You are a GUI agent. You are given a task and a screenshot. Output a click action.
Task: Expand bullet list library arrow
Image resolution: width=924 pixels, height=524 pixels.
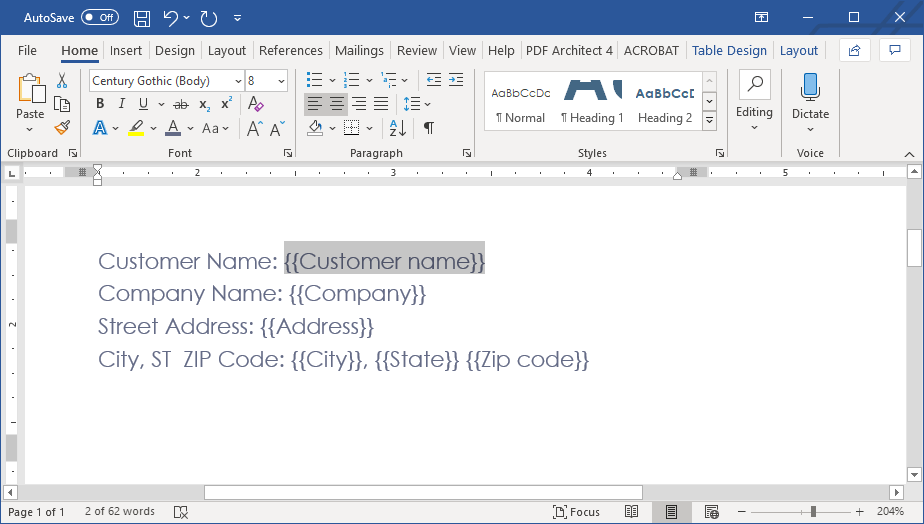pyautogui.click(x=332, y=80)
